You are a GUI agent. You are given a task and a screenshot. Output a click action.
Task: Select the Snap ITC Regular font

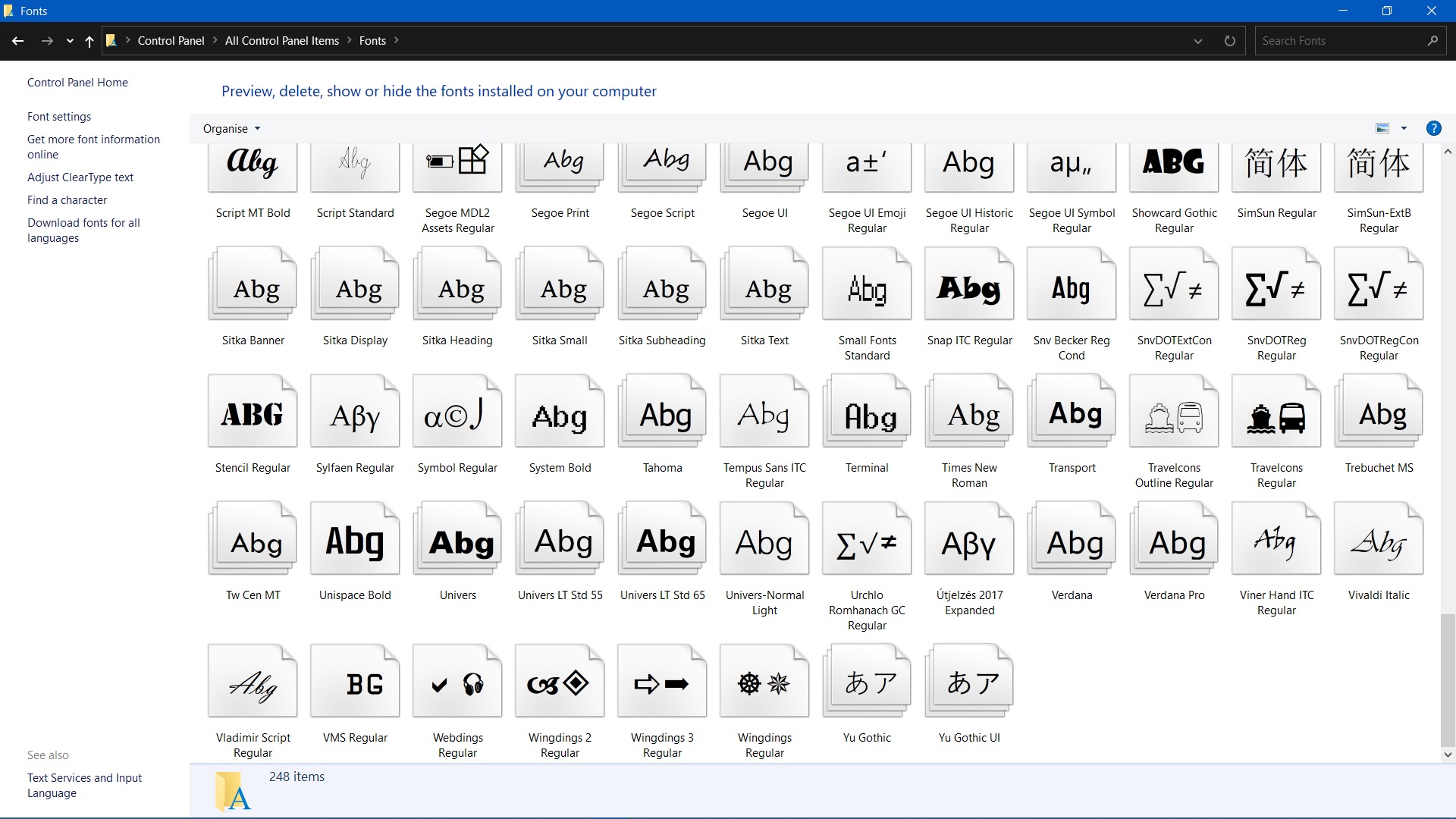point(969,284)
